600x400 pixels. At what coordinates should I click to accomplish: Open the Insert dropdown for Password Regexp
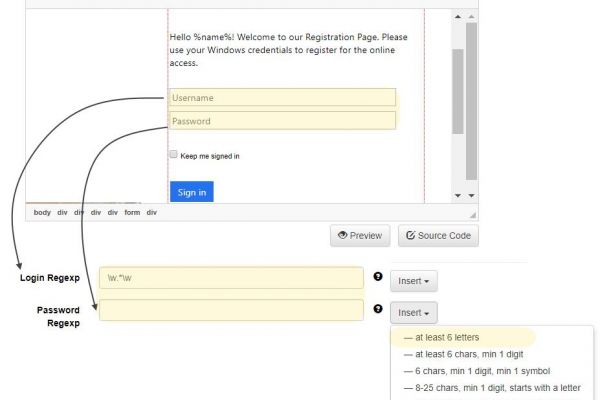coord(413,313)
